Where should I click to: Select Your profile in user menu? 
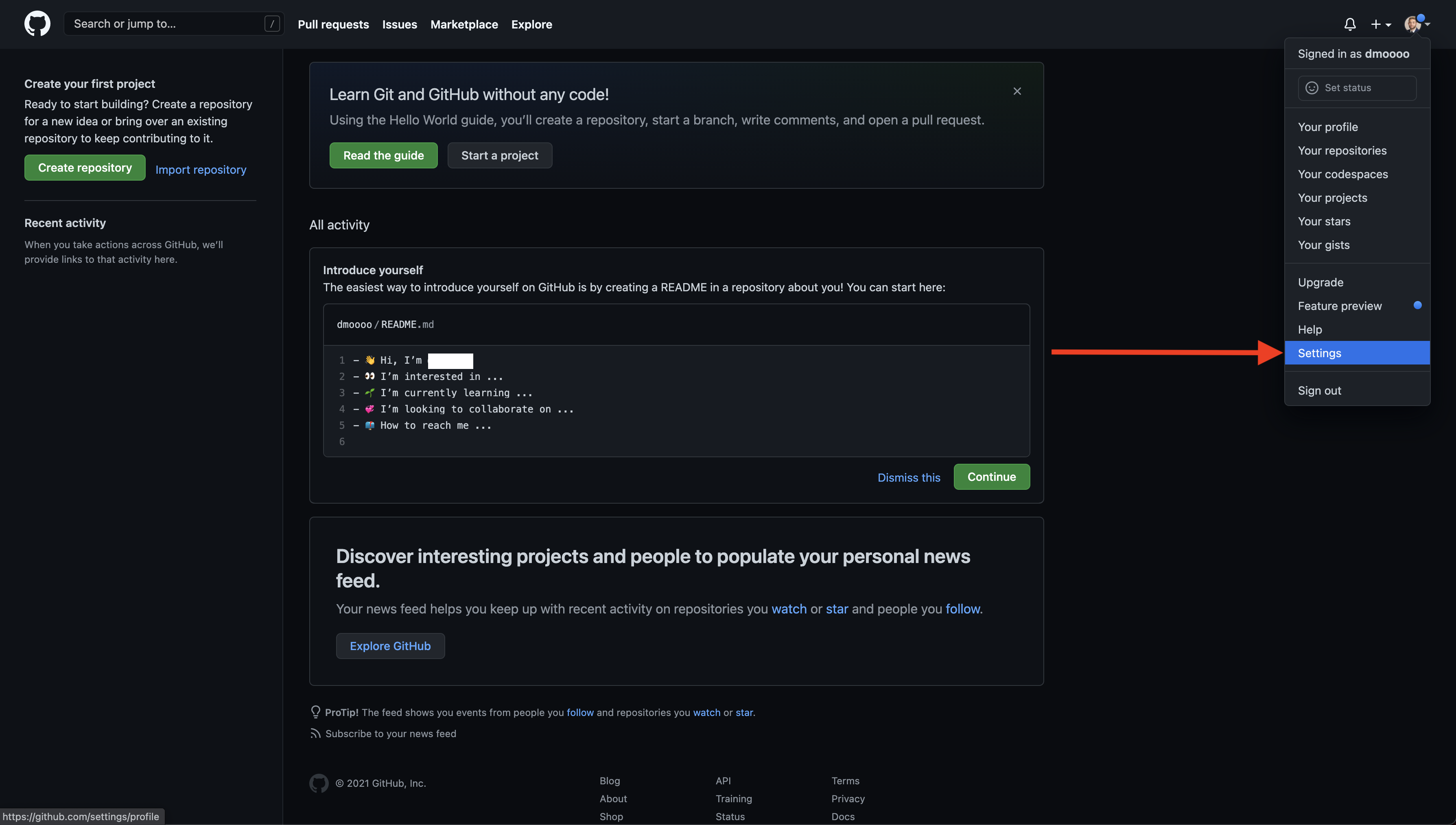1357,127
